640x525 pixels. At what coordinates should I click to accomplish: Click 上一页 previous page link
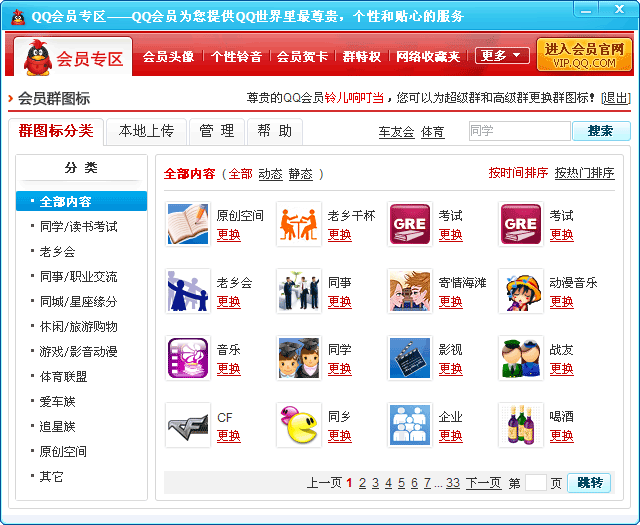[x=324, y=483]
